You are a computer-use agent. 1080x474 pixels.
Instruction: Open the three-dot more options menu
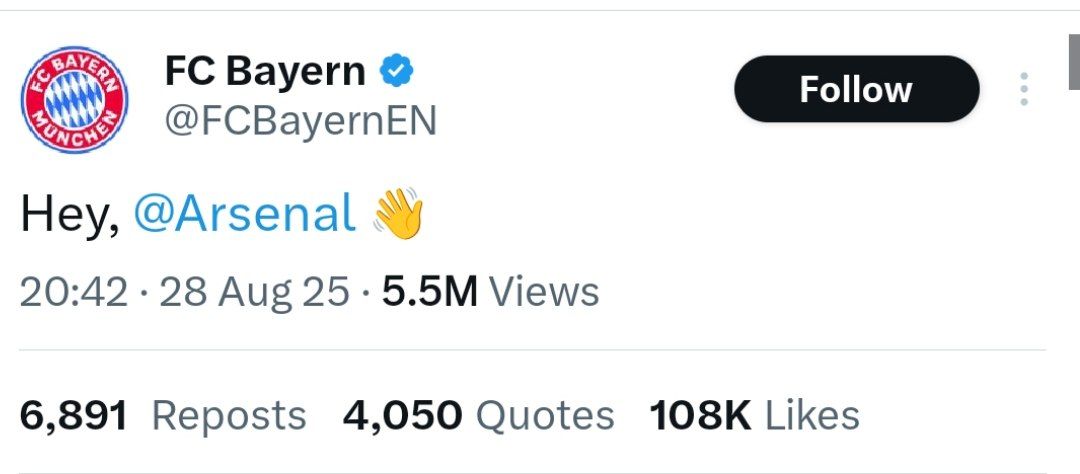point(1023,90)
